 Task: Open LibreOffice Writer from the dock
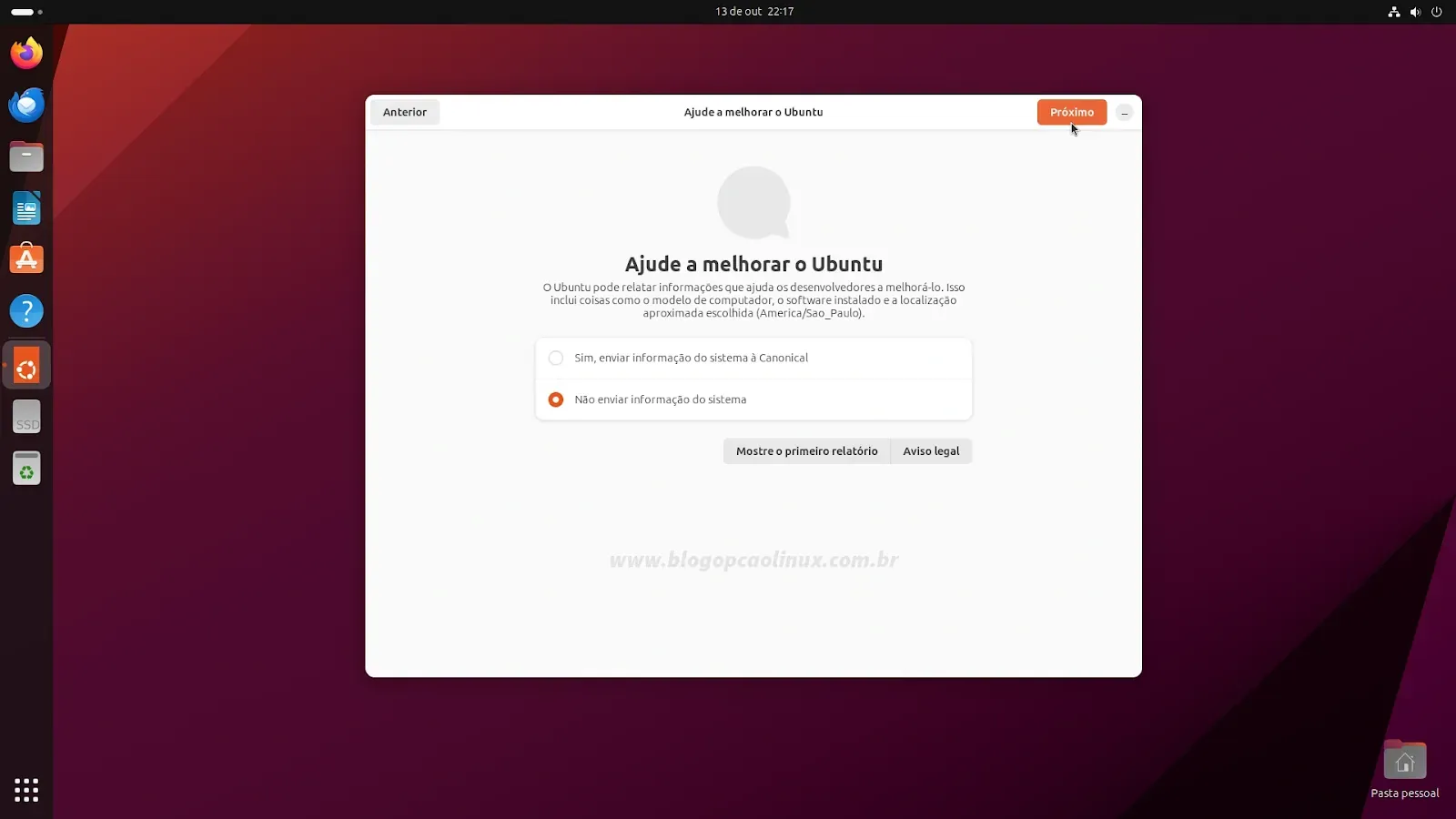click(26, 208)
